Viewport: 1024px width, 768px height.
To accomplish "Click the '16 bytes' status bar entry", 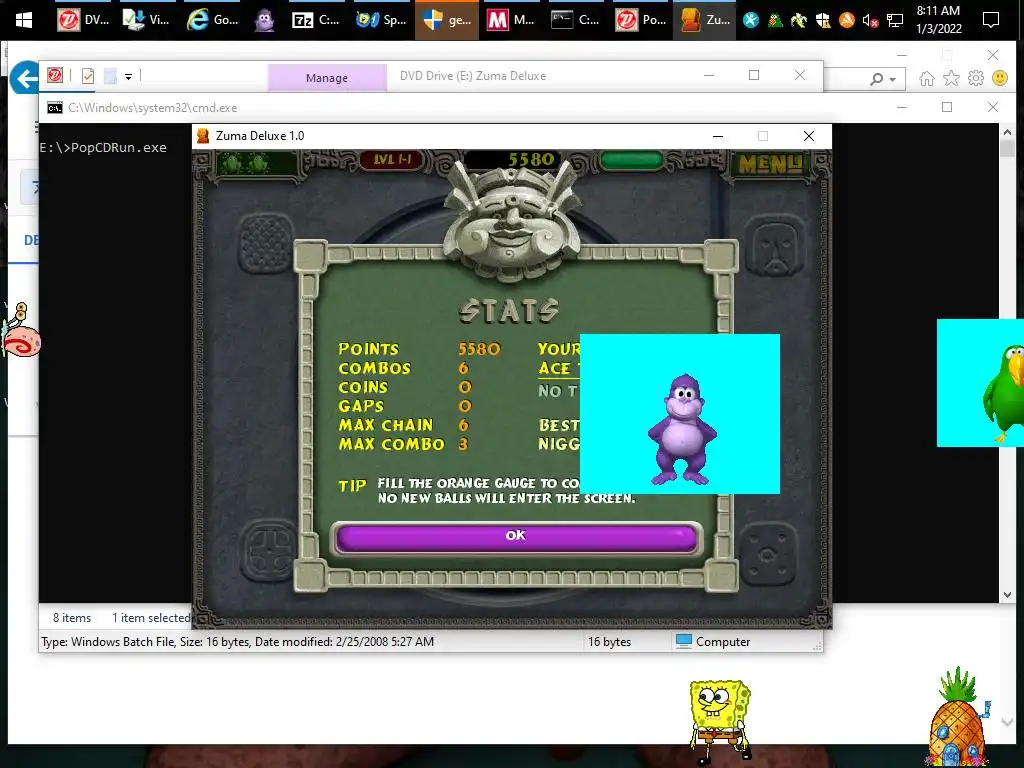I will pos(609,642).
